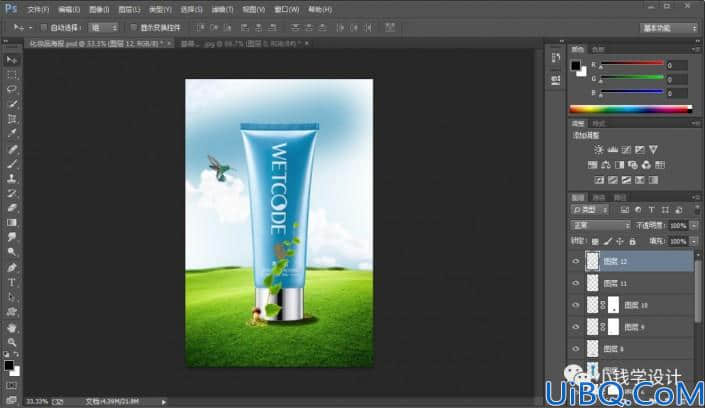Select the Lasso tool

coord(12,89)
